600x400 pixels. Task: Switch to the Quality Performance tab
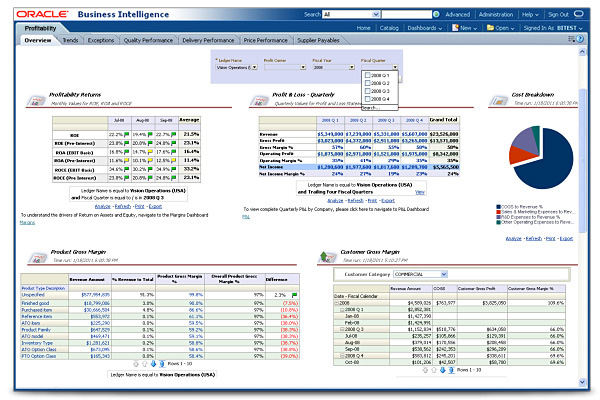(148, 40)
